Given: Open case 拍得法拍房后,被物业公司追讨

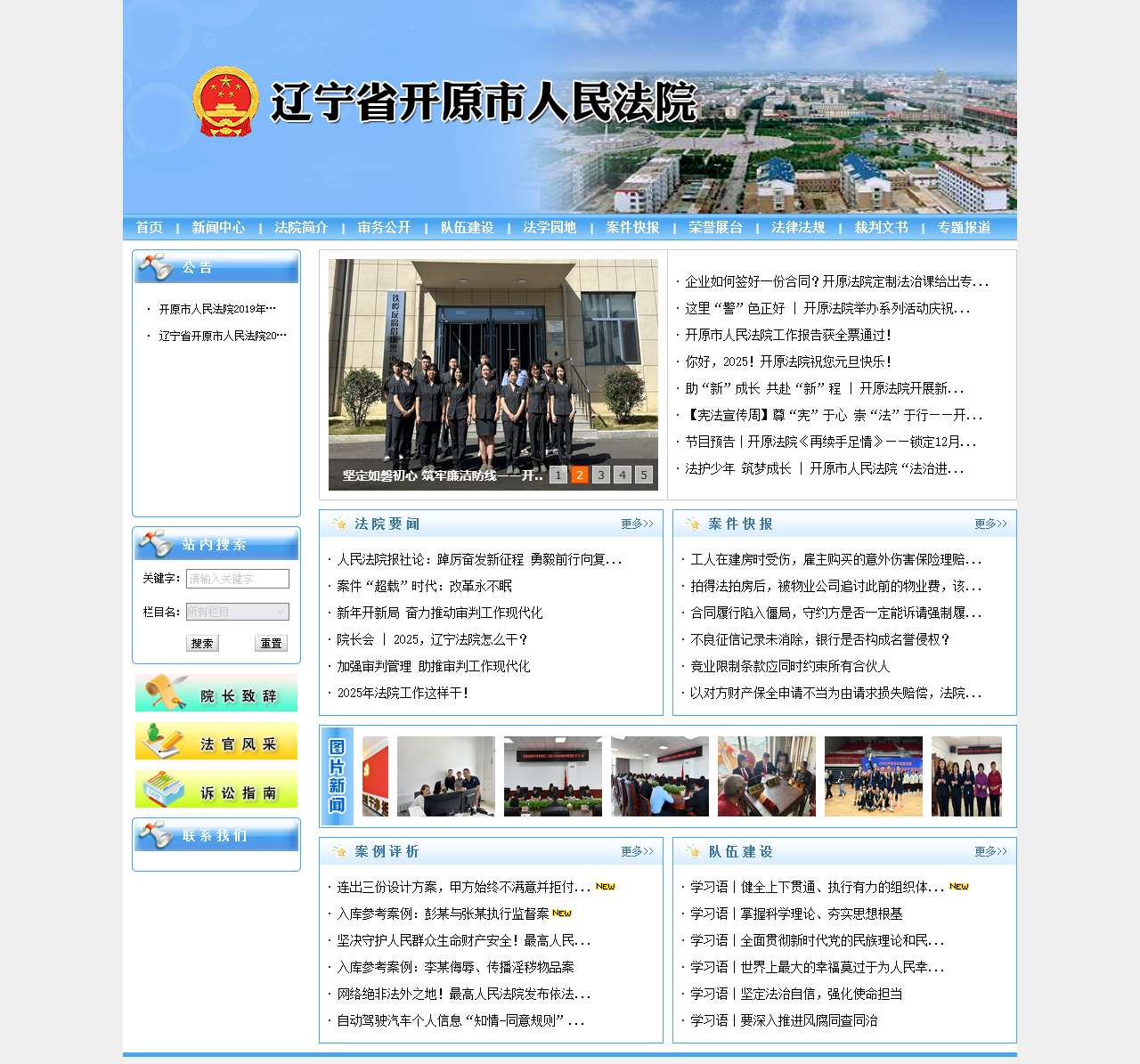Looking at the screenshot, I should coord(835,586).
